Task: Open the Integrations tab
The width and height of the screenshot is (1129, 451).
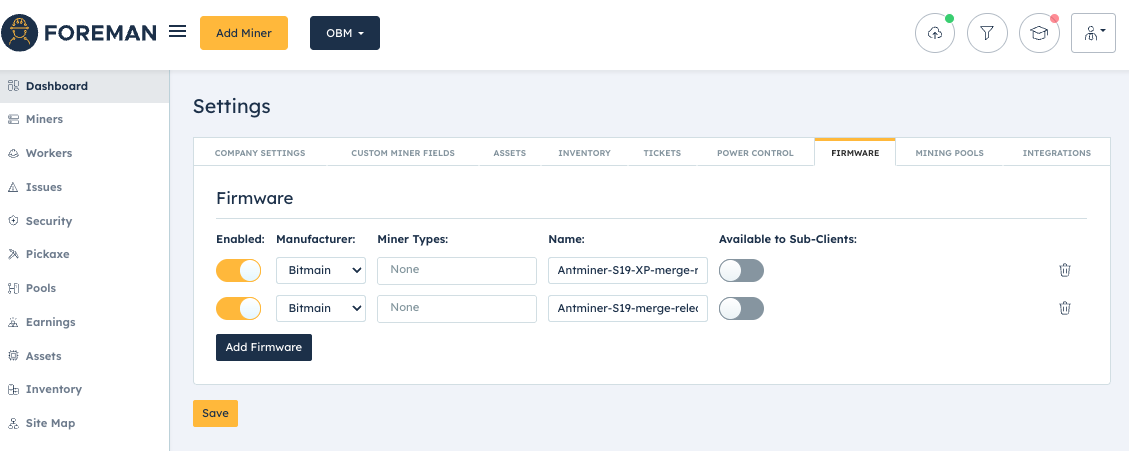Action: click(1056, 153)
